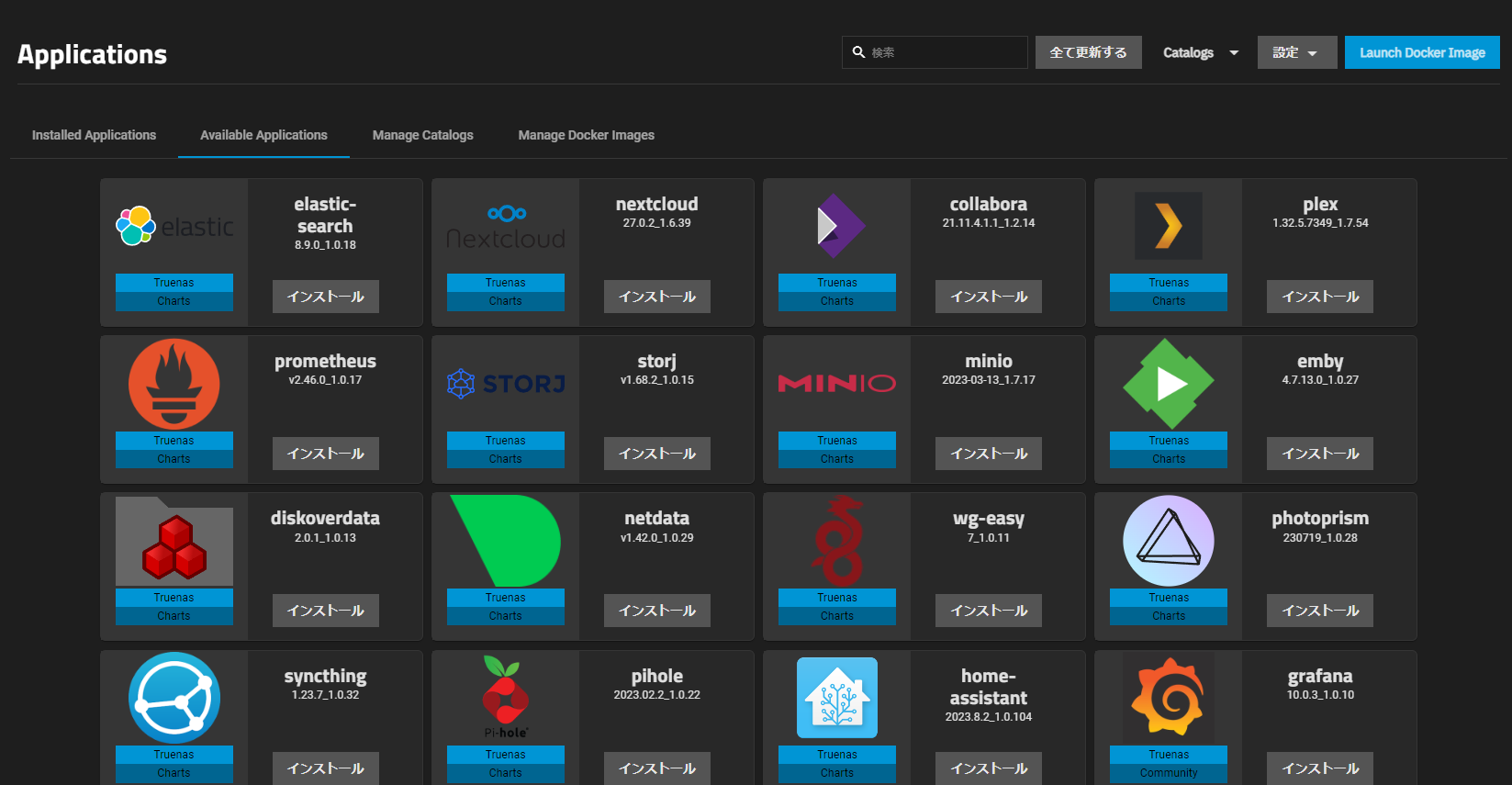The image size is (1512, 785).
Task: Click the Collabora purple logo icon
Action: click(x=836, y=226)
